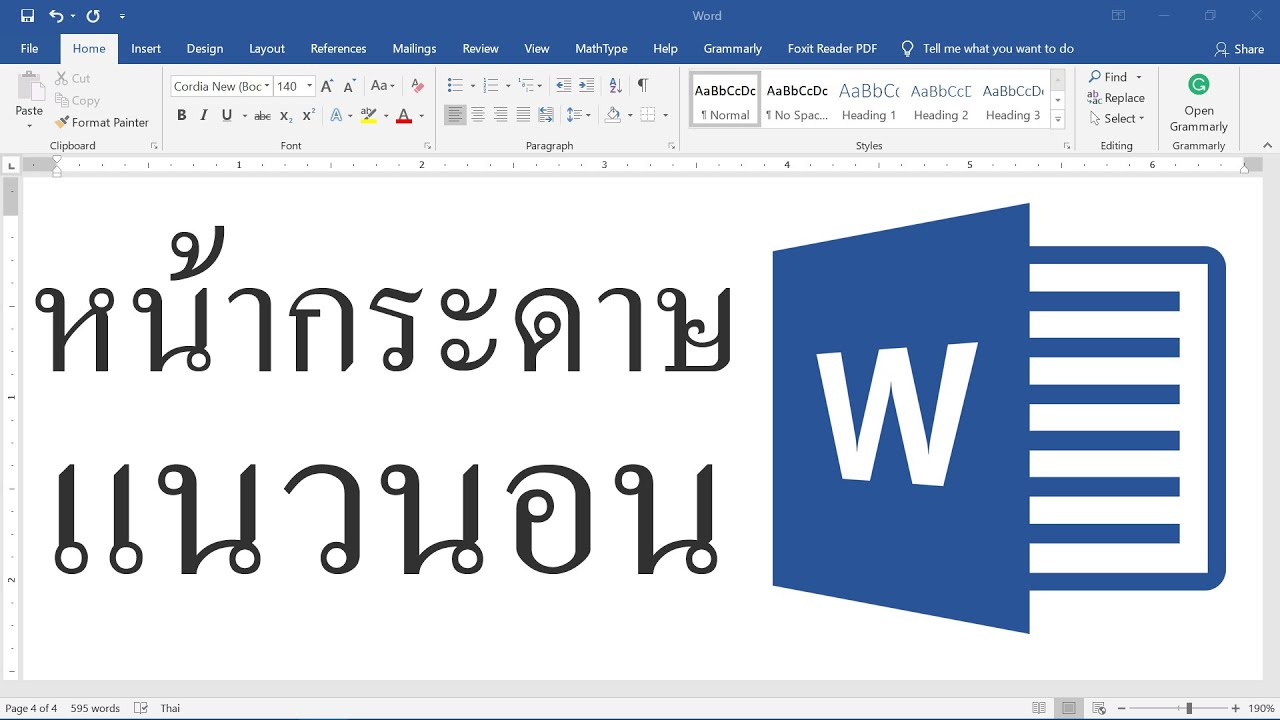Image resolution: width=1280 pixels, height=720 pixels.
Task: Switch to the Layout tab
Action: (267, 48)
